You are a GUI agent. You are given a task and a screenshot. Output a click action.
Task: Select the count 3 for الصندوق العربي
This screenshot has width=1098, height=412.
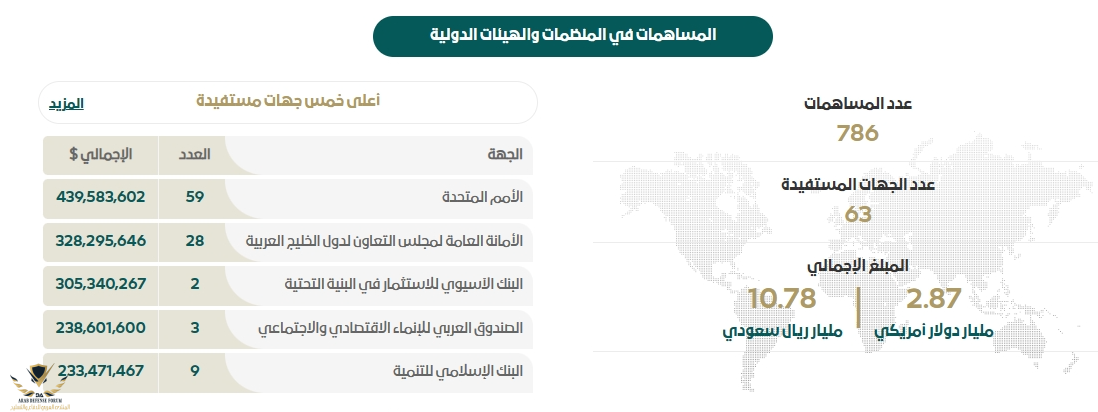coord(195,327)
